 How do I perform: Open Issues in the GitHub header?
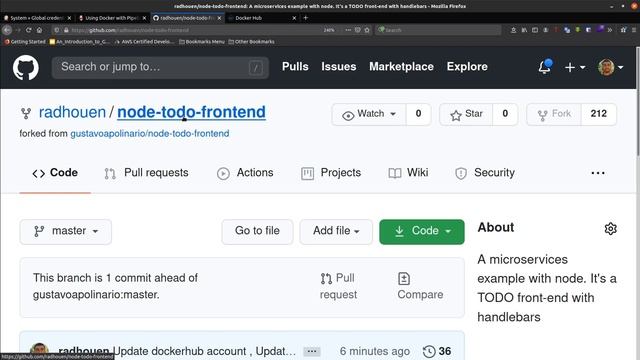(338, 67)
